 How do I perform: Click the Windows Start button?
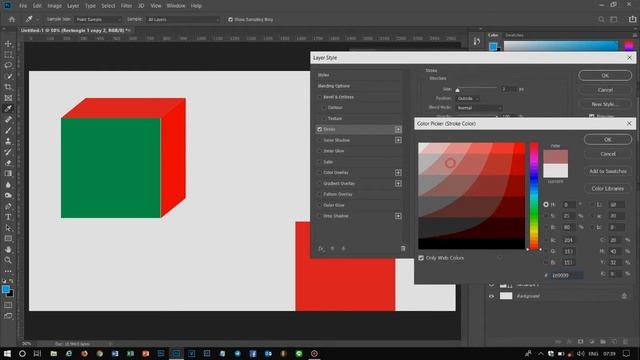[x=7, y=353]
